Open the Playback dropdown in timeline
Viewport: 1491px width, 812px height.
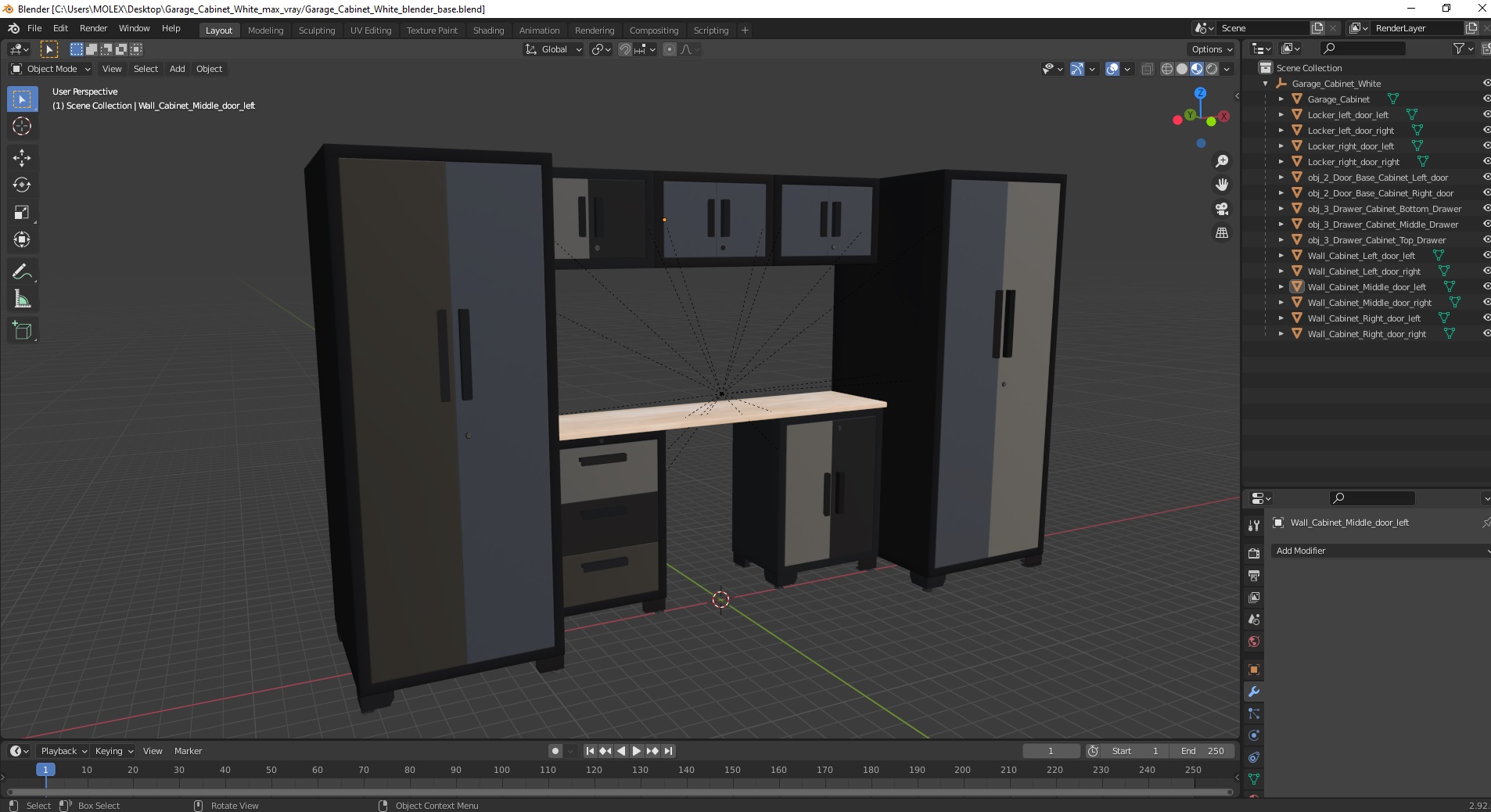[63, 751]
